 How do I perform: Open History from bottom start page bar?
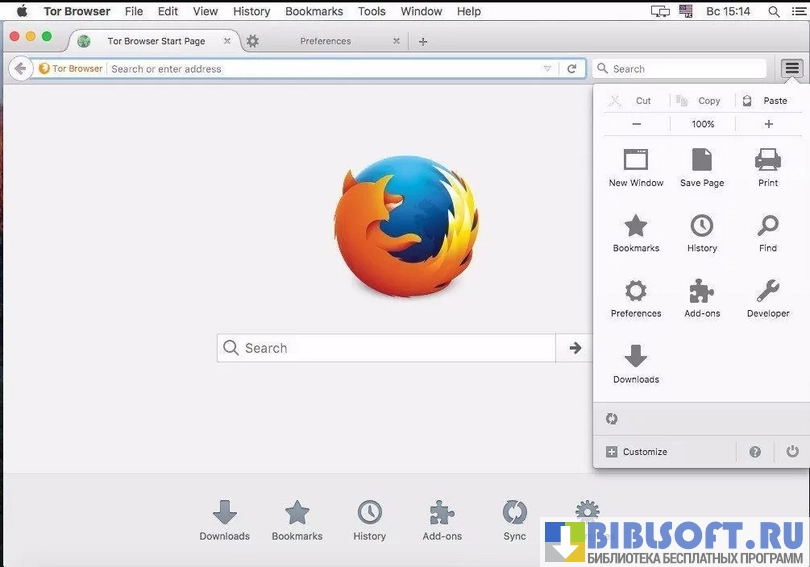coord(369,513)
